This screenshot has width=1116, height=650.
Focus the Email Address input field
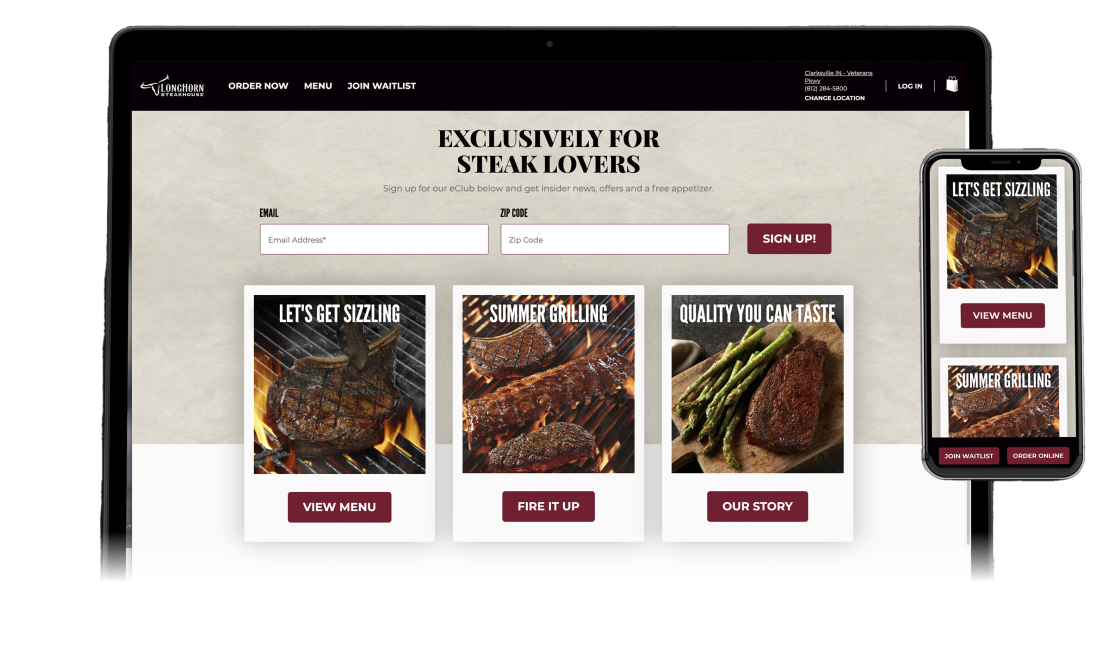pyautogui.click(x=374, y=239)
